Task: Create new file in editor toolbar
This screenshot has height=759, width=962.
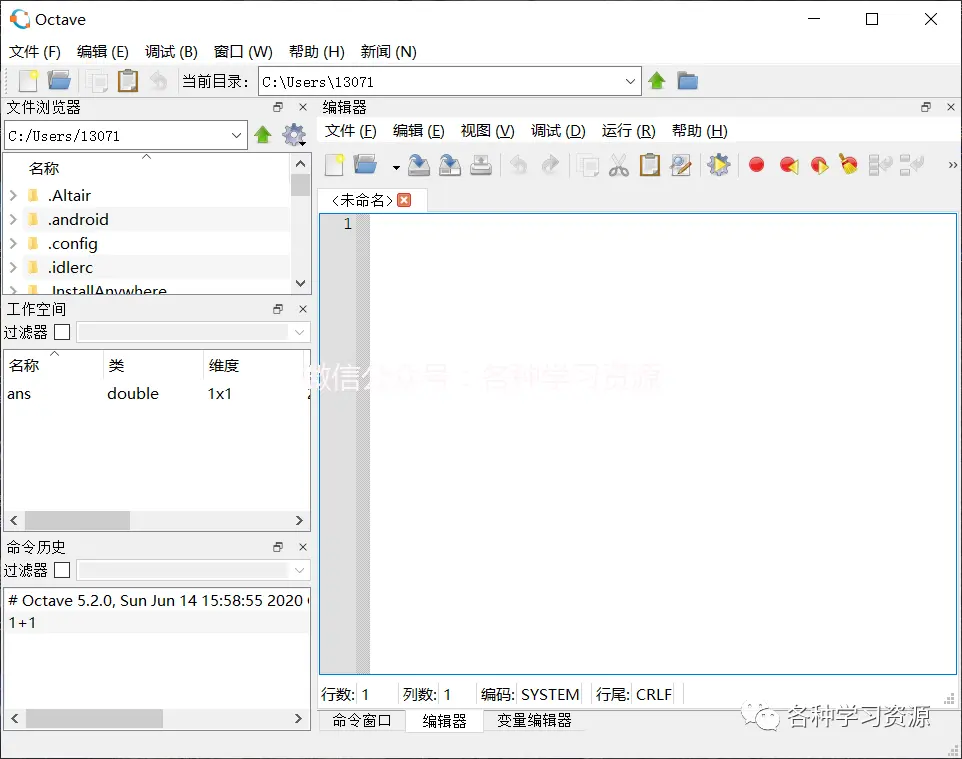Action: click(x=334, y=165)
